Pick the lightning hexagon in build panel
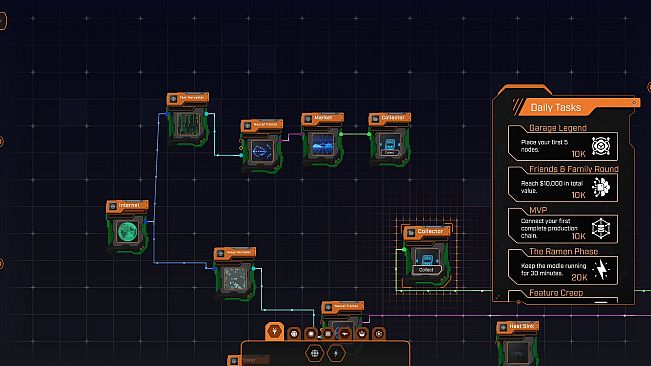Screen dimensions: 651x366 point(336,354)
